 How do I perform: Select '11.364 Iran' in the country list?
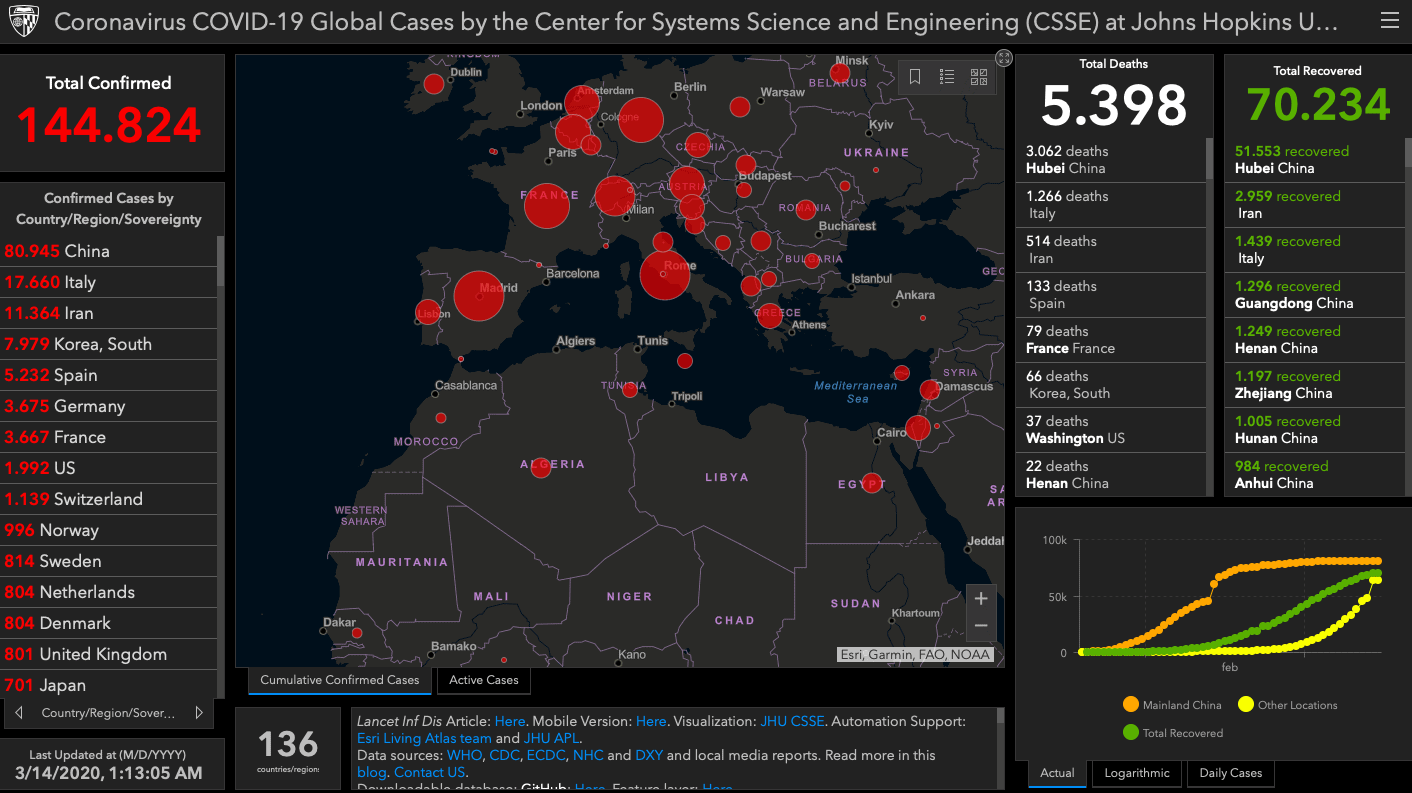click(x=109, y=313)
